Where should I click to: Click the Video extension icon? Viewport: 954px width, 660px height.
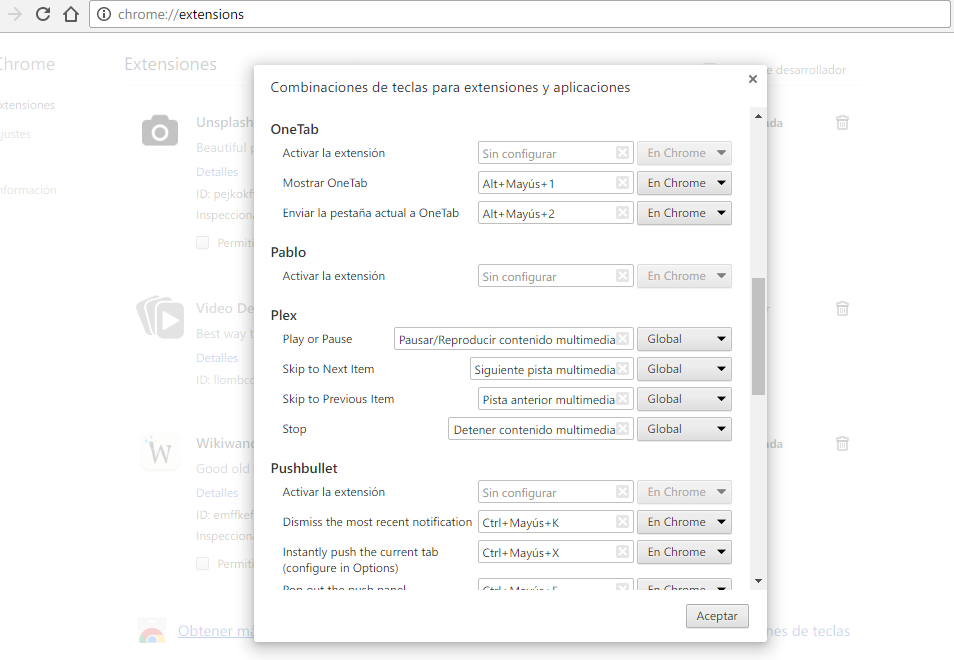(x=160, y=317)
